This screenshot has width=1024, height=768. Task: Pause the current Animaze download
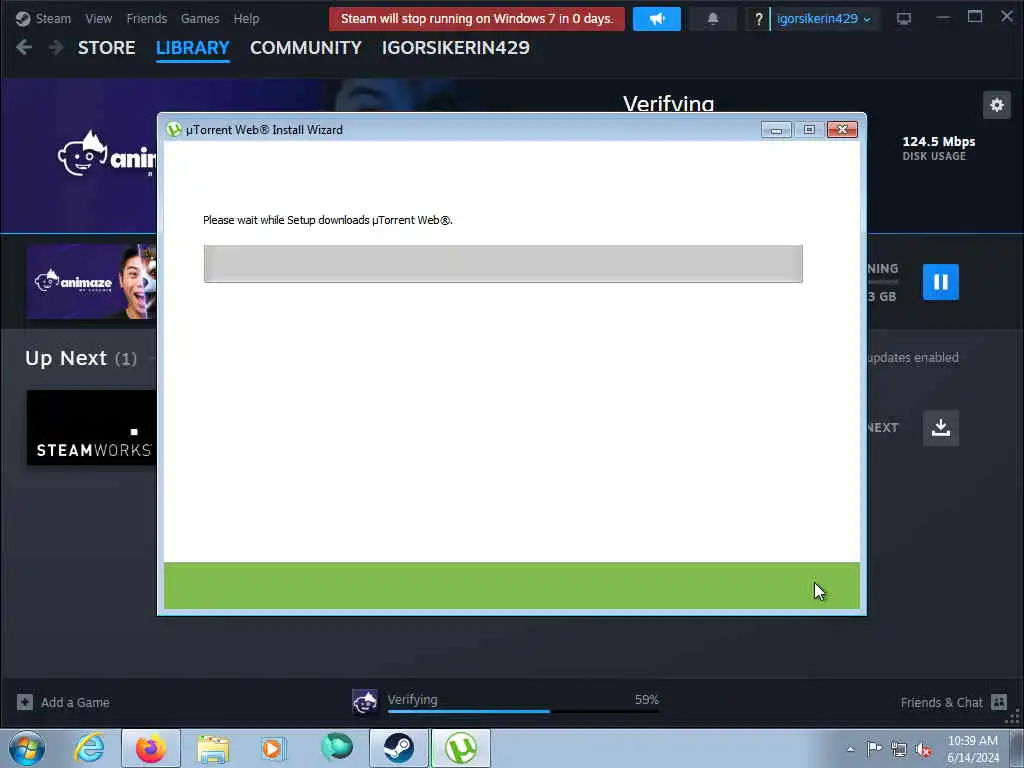point(940,281)
